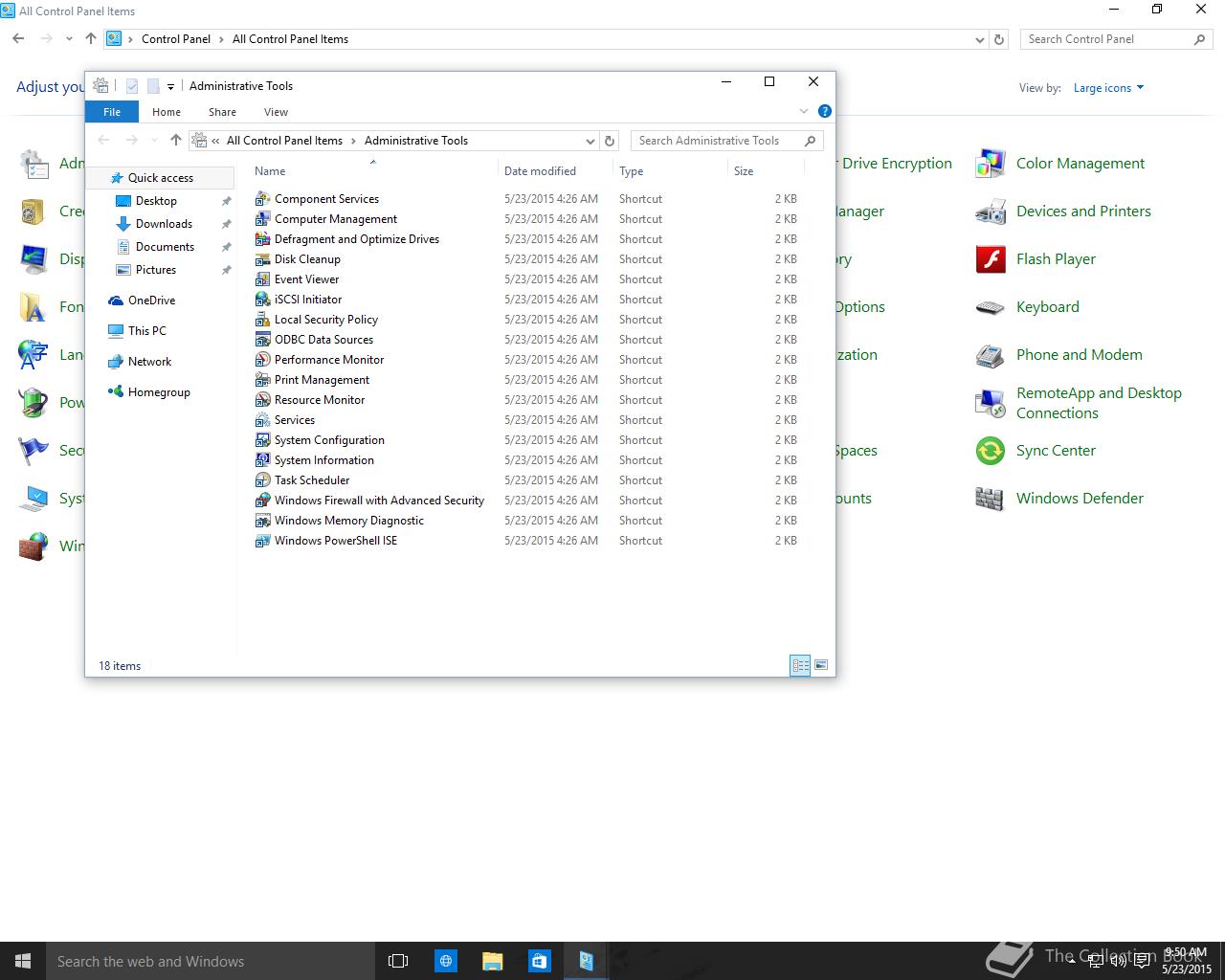Image resolution: width=1225 pixels, height=980 pixels.
Task: Open Administrative Tools address bar history dropdown
Action: click(590, 141)
